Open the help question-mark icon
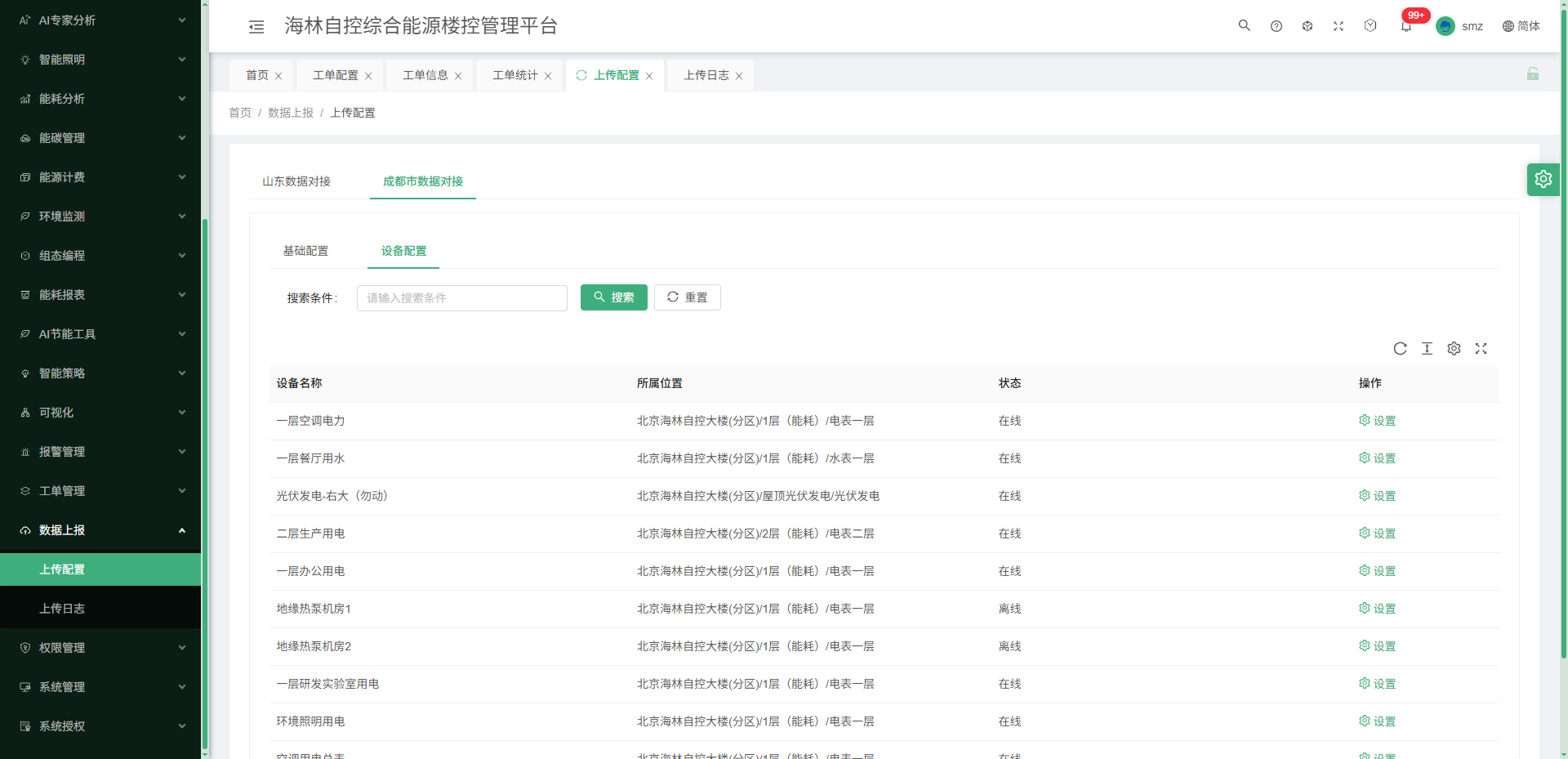This screenshot has width=1568, height=759. coord(1276,26)
